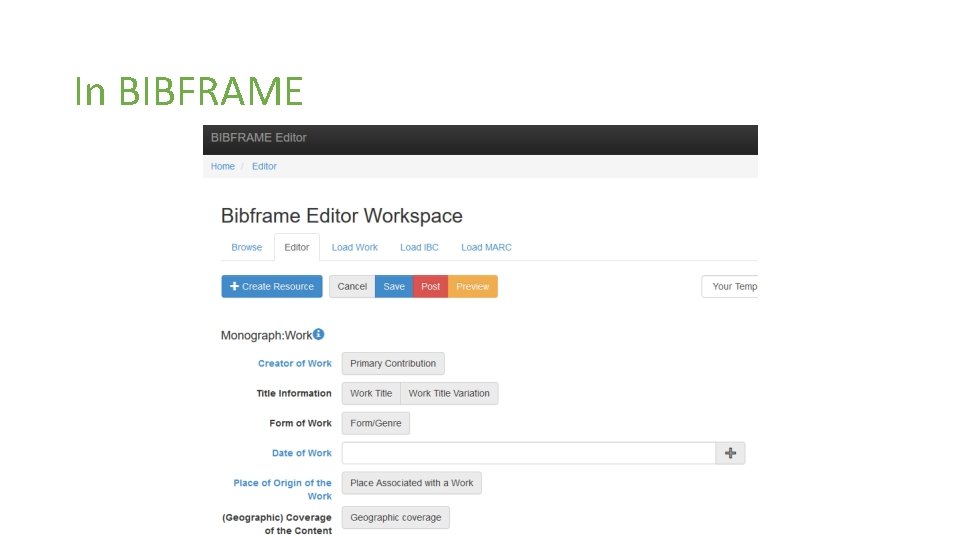
Task: Click the red Post button
Action: click(430, 287)
